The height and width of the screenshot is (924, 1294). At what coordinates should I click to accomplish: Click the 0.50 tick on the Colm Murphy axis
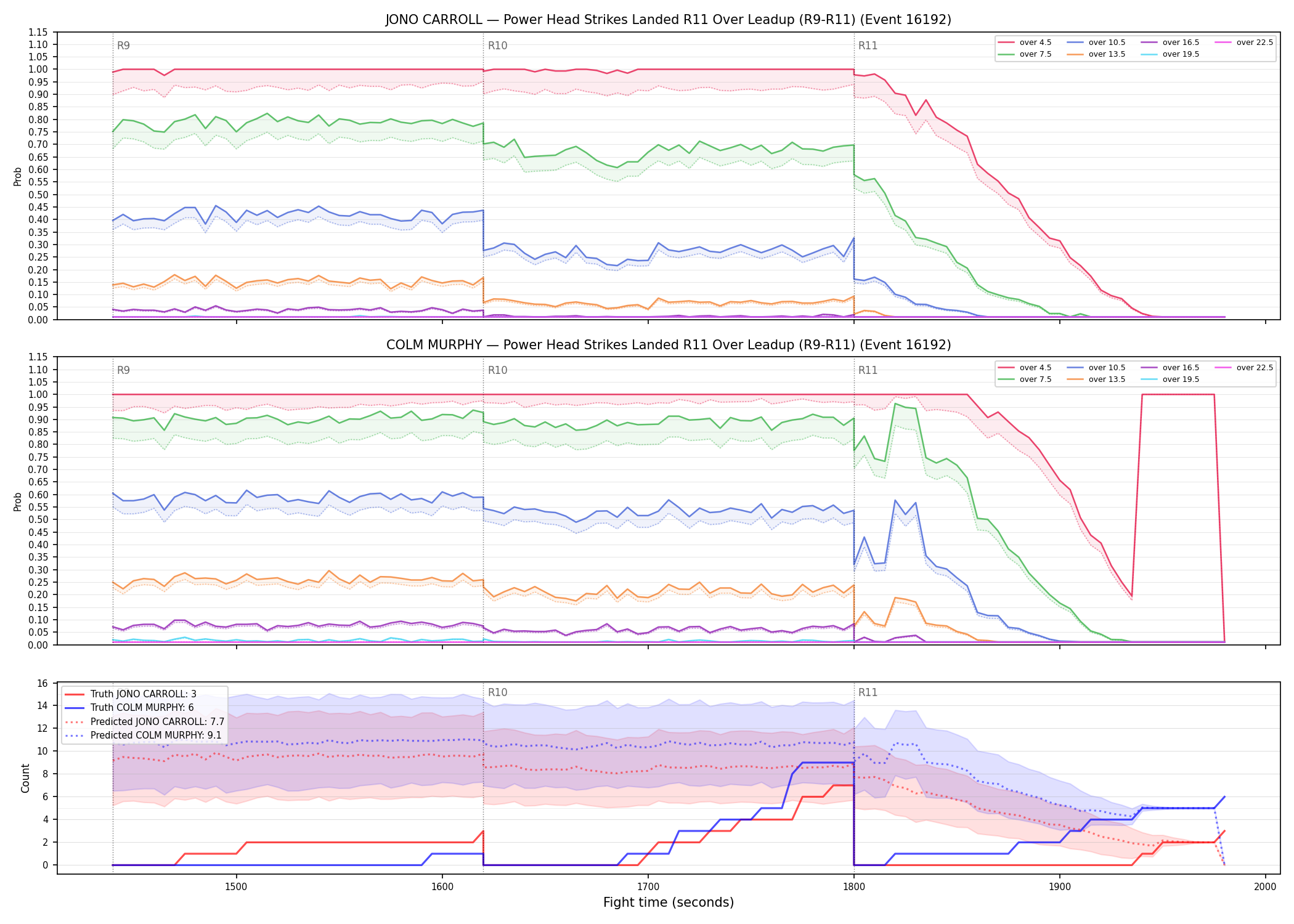point(38,519)
